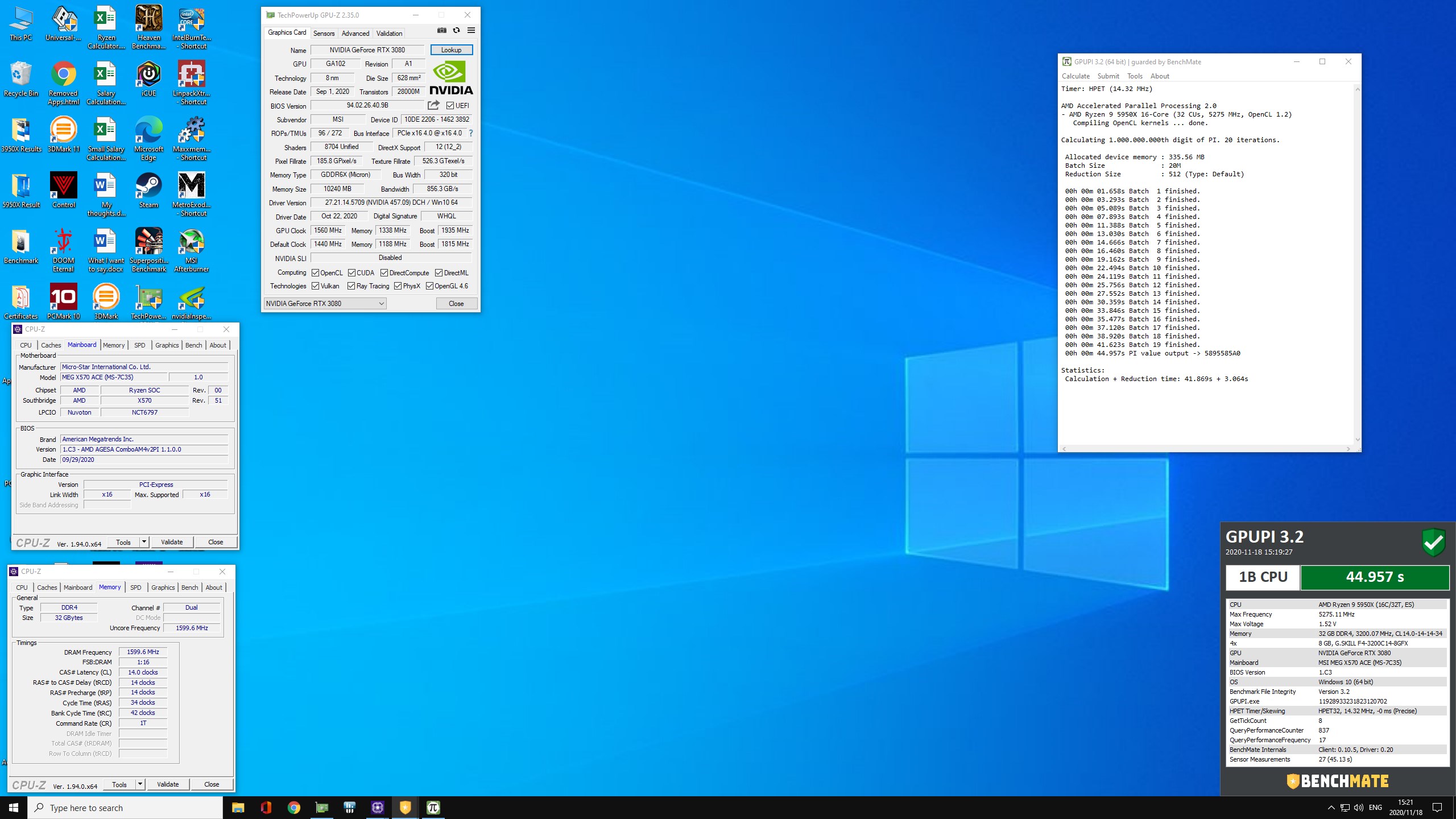Open File Explorer from the taskbar

[238, 808]
